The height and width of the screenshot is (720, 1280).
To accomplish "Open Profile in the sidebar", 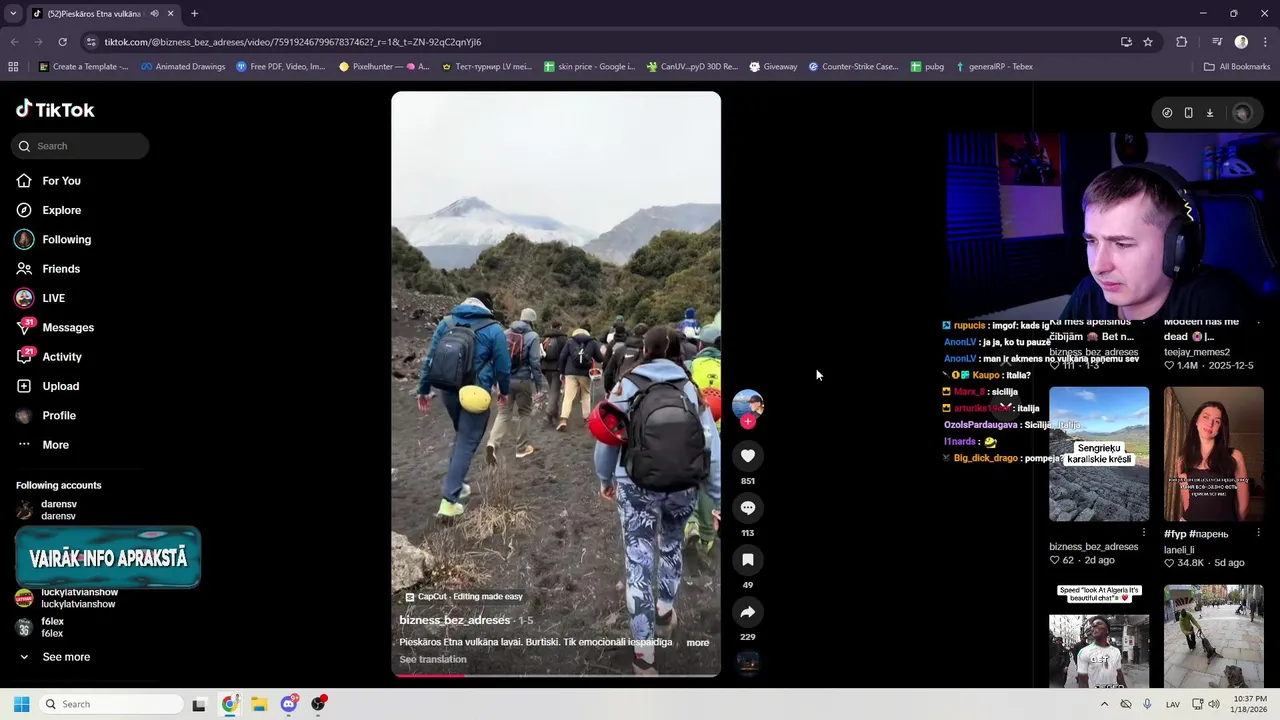I will [x=58, y=416].
